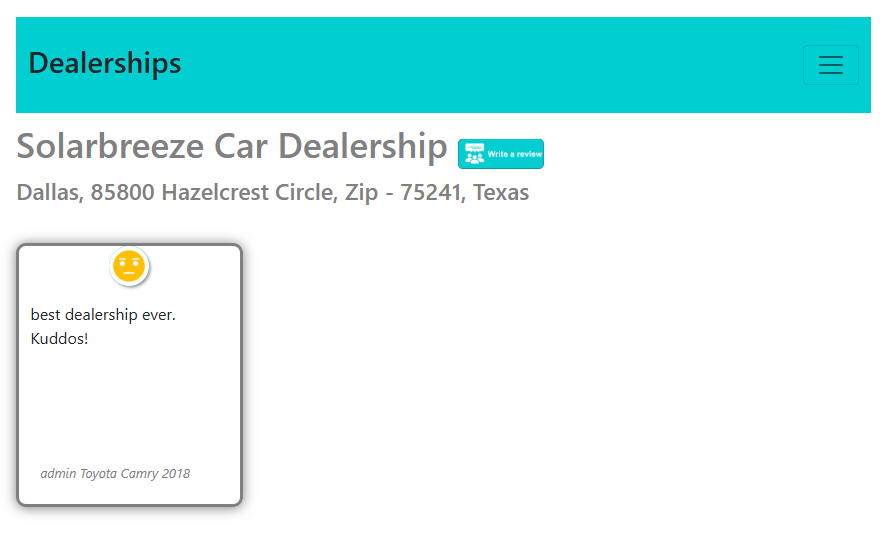Click the Solarbreeze Car Dealership heading
The image size is (887, 559).
(x=232, y=146)
